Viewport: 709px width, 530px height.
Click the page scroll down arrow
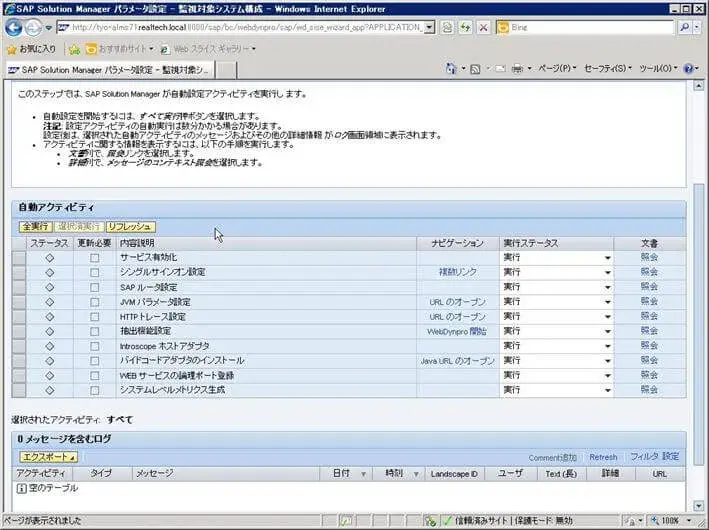click(699, 506)
